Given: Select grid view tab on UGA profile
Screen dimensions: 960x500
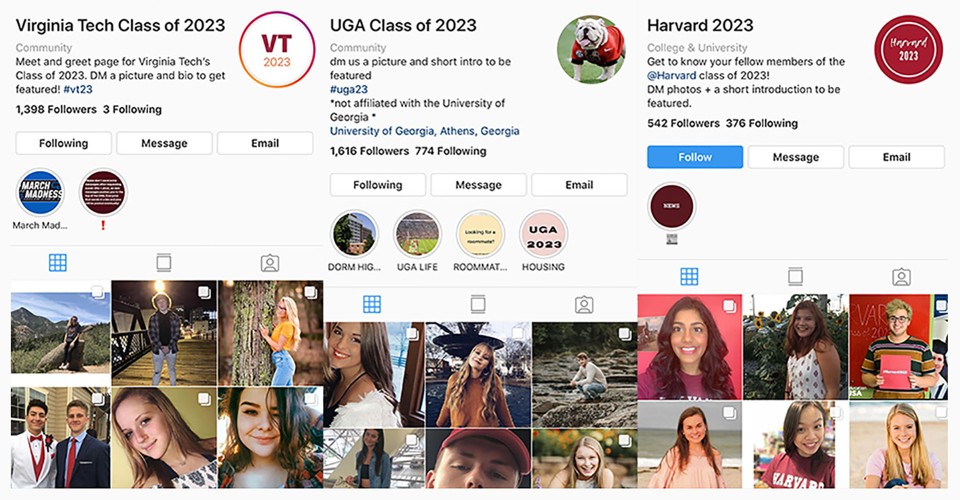Looking at the screenshot, I should click(x=372, y=304).
